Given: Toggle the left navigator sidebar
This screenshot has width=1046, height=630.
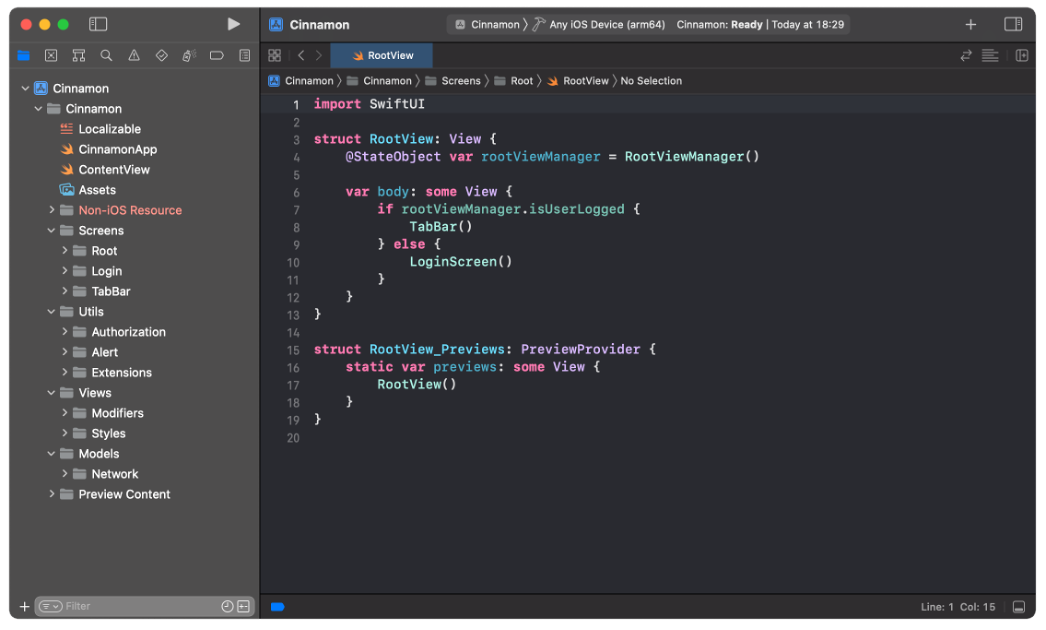Looking at the screenshot, I should coord(98,24).
